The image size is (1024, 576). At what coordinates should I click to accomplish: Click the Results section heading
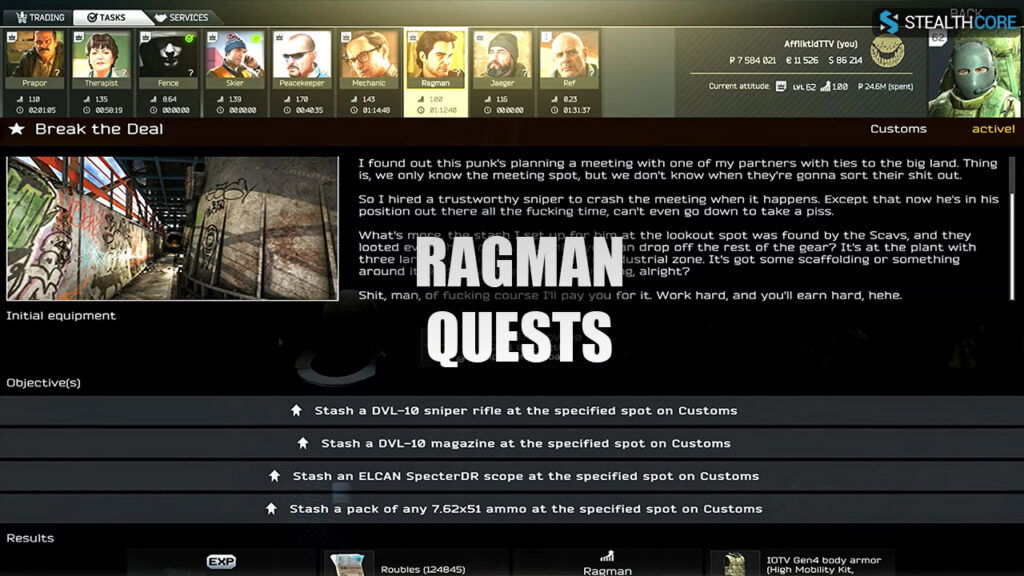(30, 538)
